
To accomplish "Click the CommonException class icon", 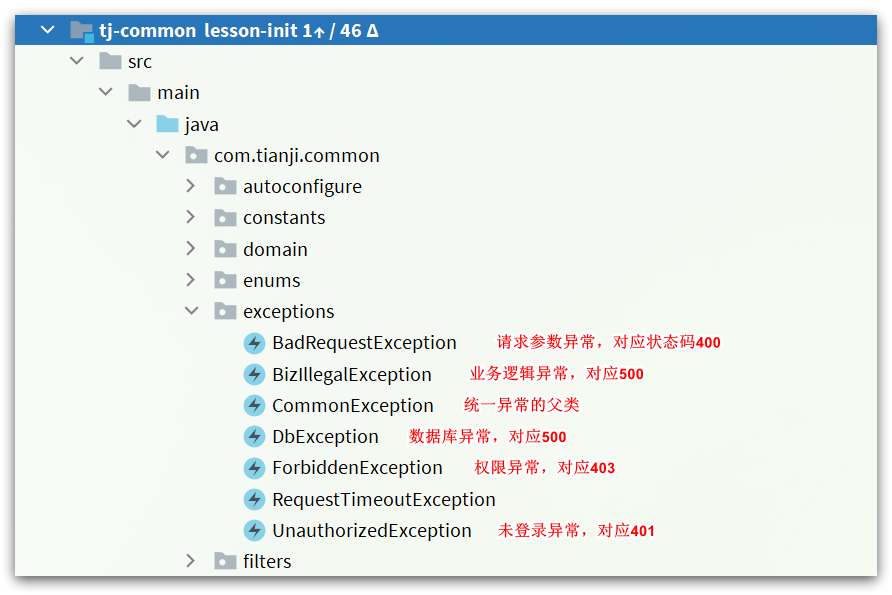I will click(x=254, y=406).
